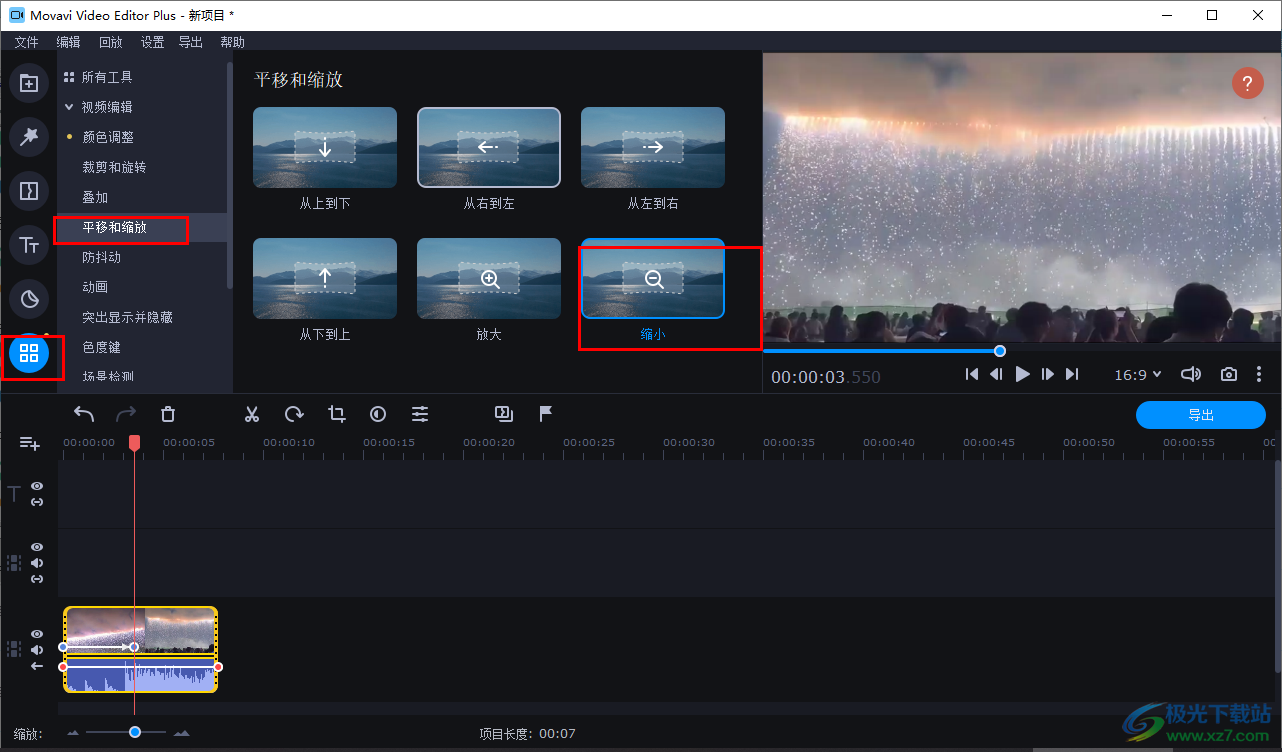Screen dimensions: 1282x752
Task: Open the 编辑 menu
Action: tap(68, 42)
